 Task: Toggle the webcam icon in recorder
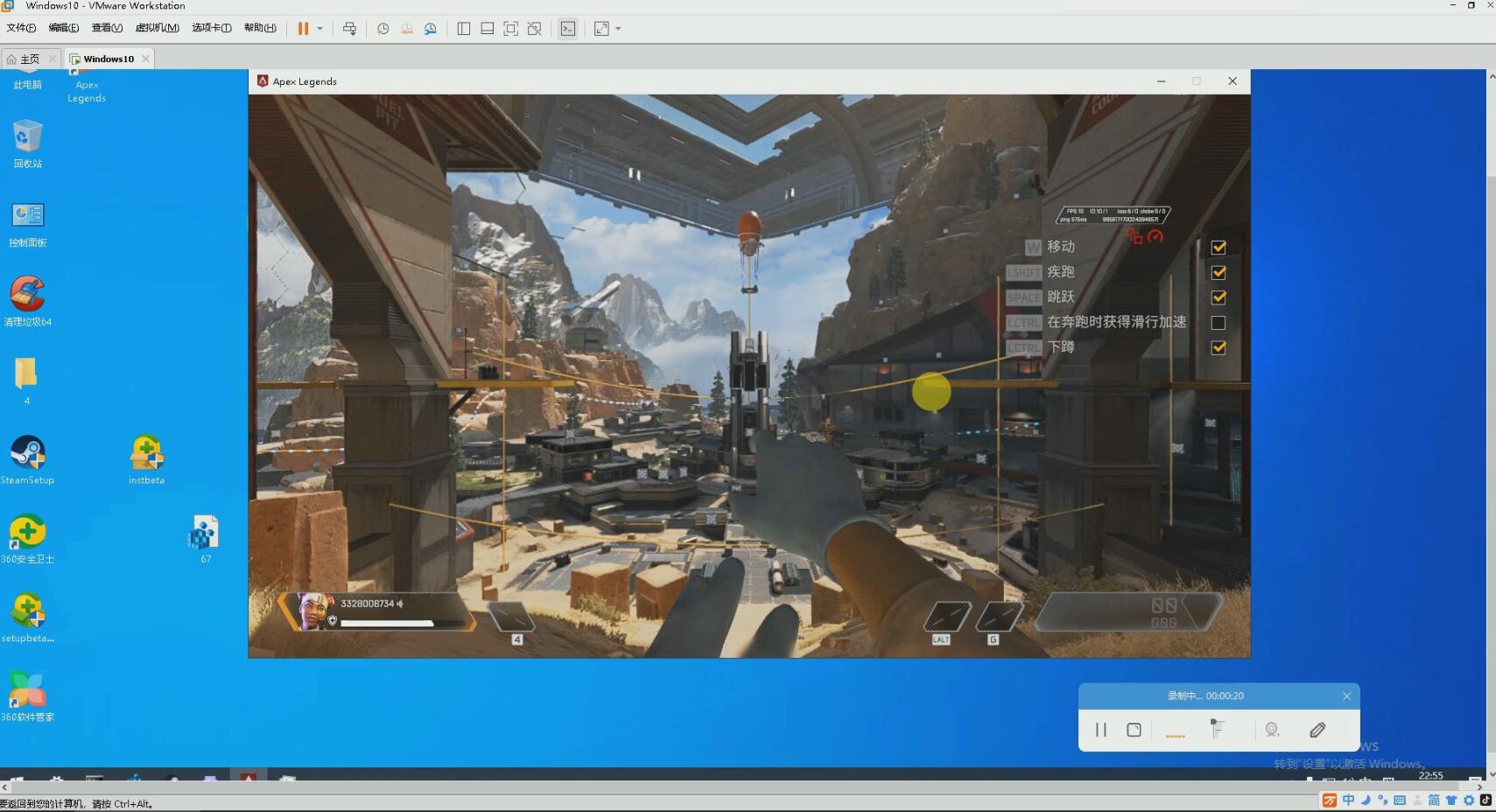click(x=1273, y=730)
